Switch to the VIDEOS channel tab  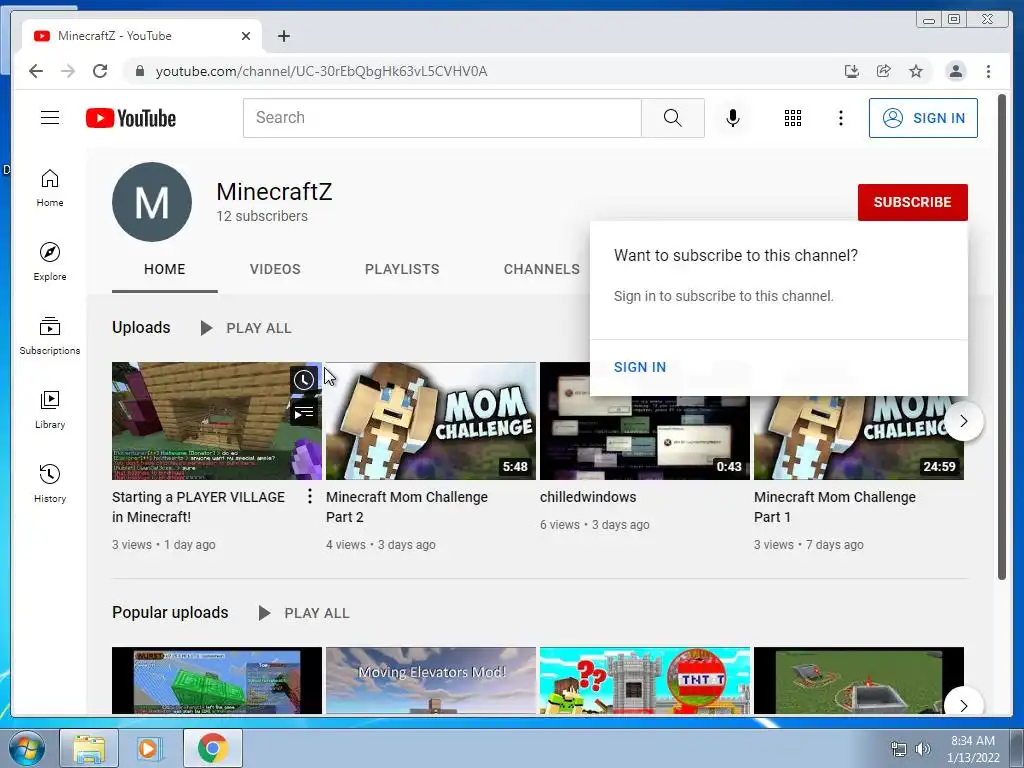275,269
